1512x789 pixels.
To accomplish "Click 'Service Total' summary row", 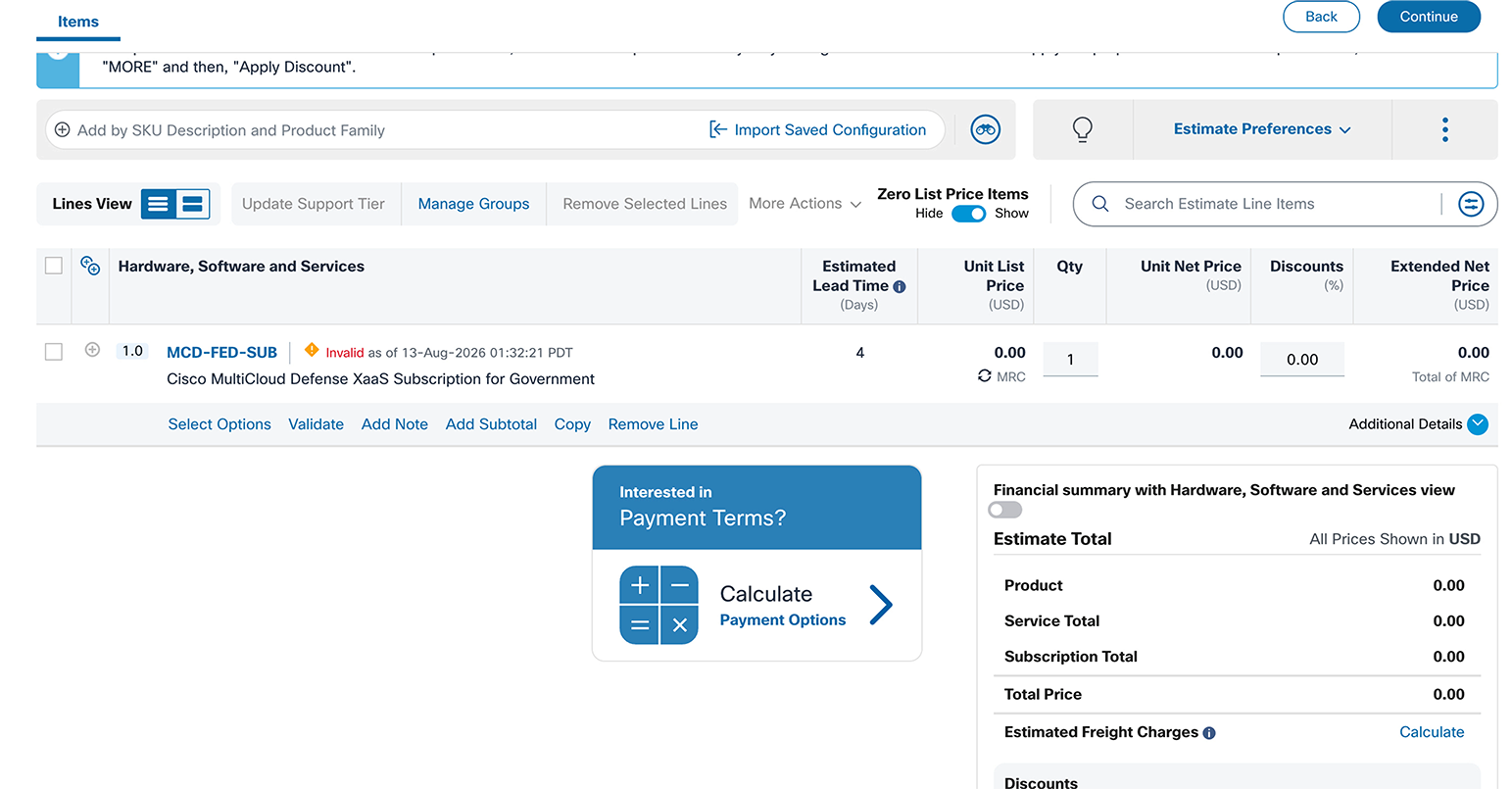I will (1237, 621).
